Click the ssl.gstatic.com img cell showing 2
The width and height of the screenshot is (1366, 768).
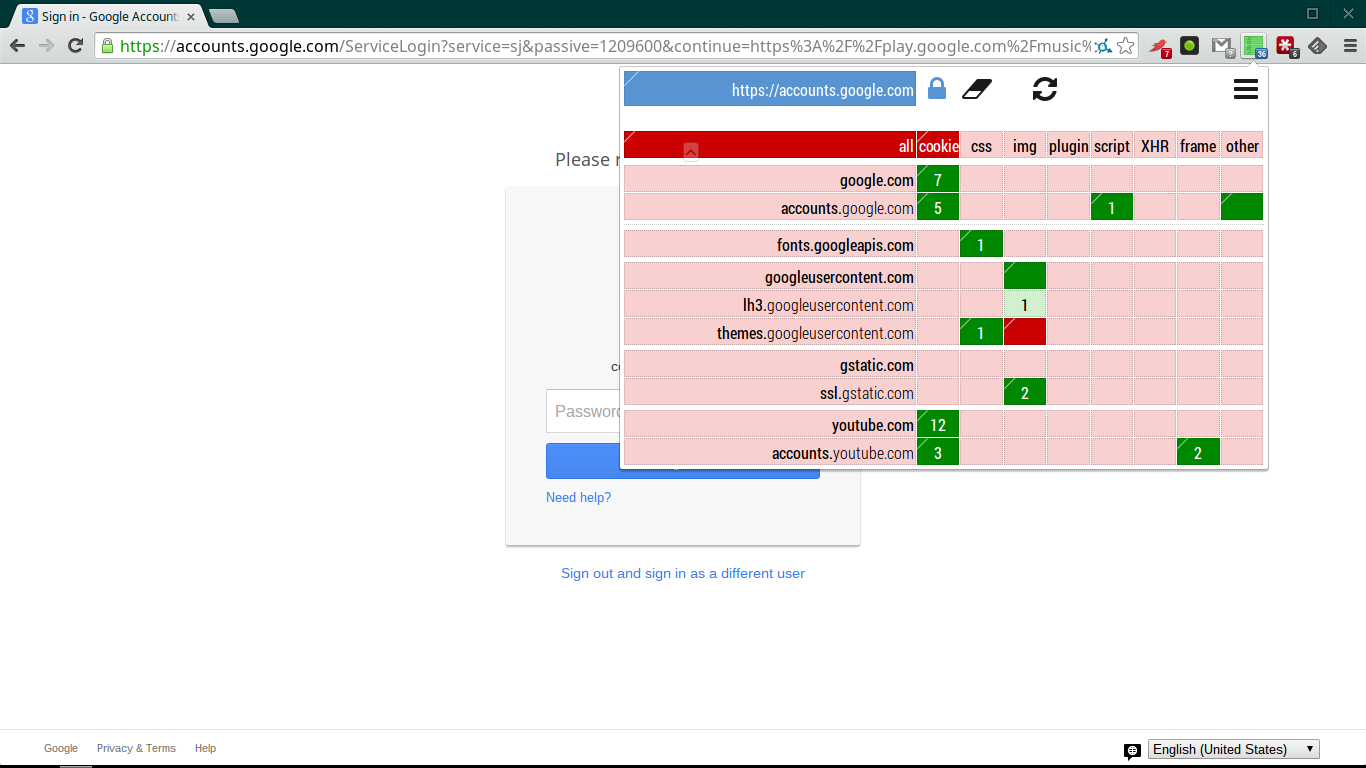(x=1025, y=392)
